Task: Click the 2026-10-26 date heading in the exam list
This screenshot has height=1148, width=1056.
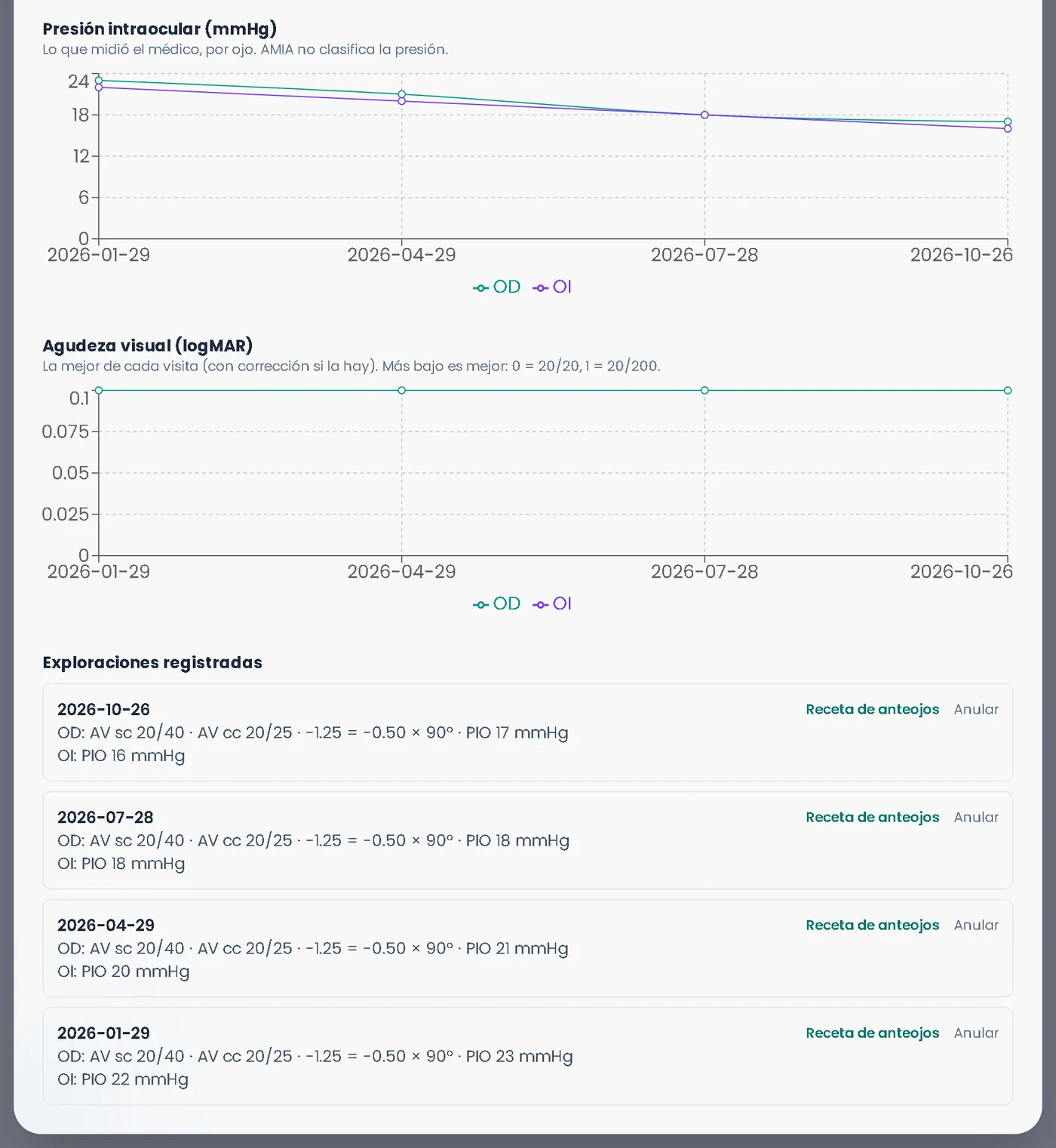Action: coord(103,710)
